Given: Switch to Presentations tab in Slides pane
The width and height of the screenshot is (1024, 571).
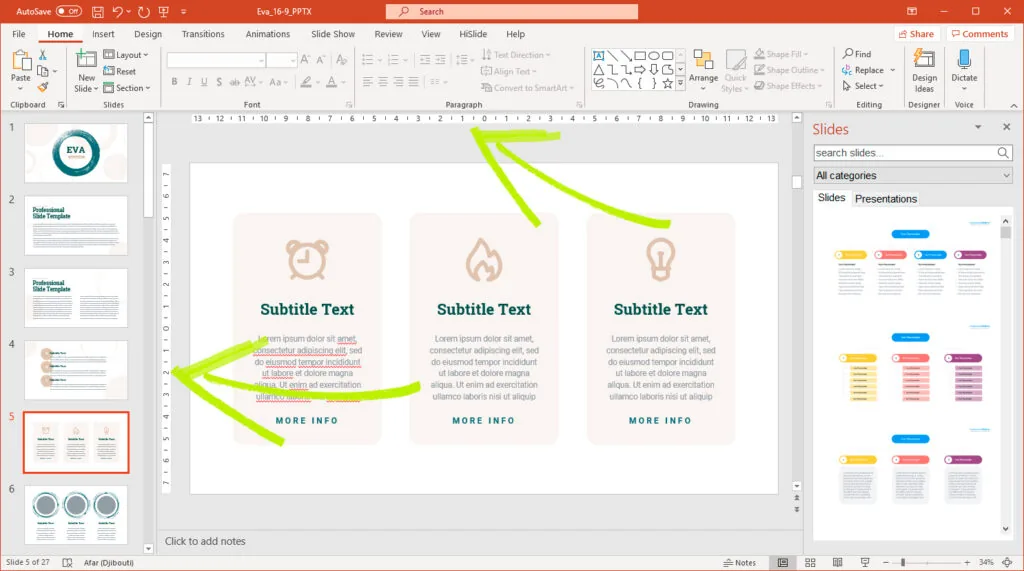Looking at the screenshot, I should (x=886, y=199).
